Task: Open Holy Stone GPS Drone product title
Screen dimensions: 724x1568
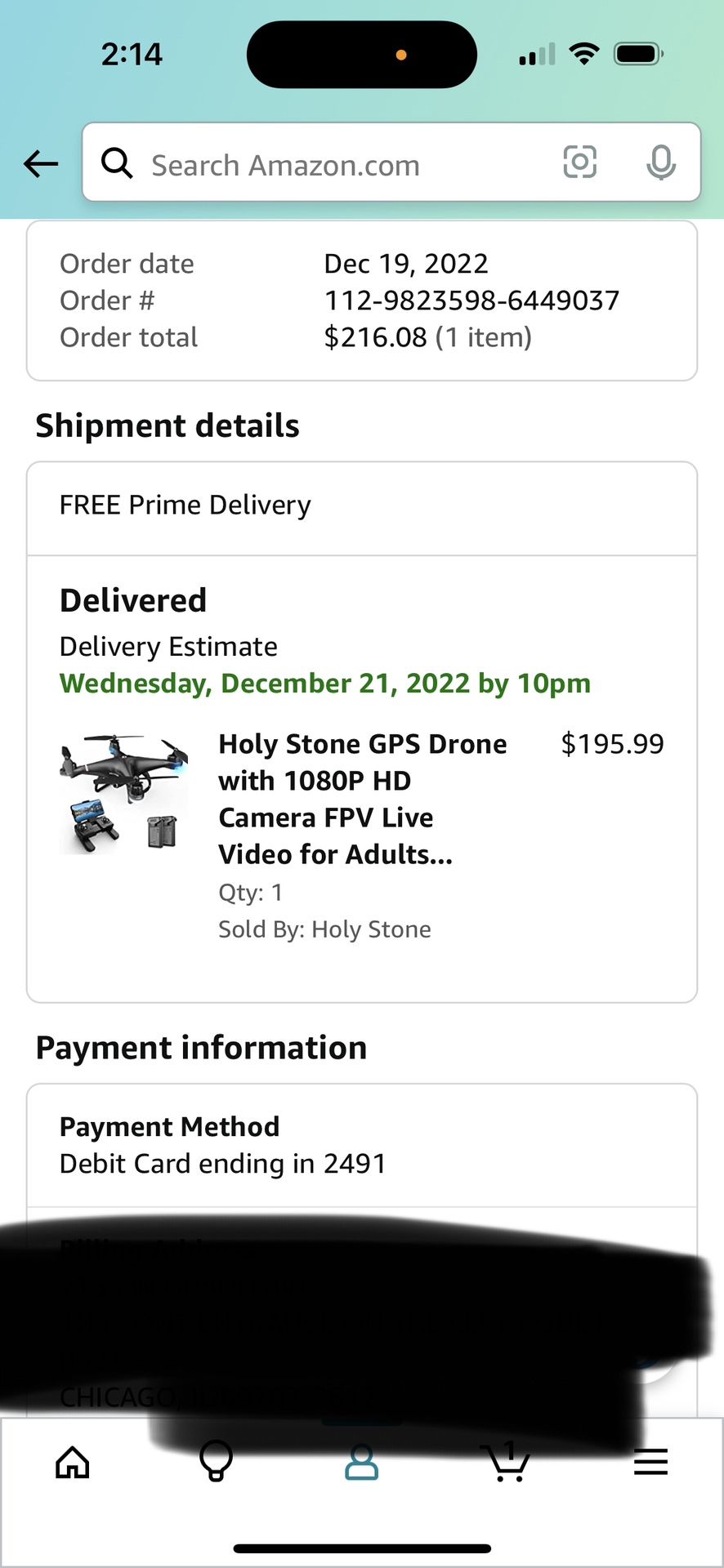Action: (x=363, y=799)
